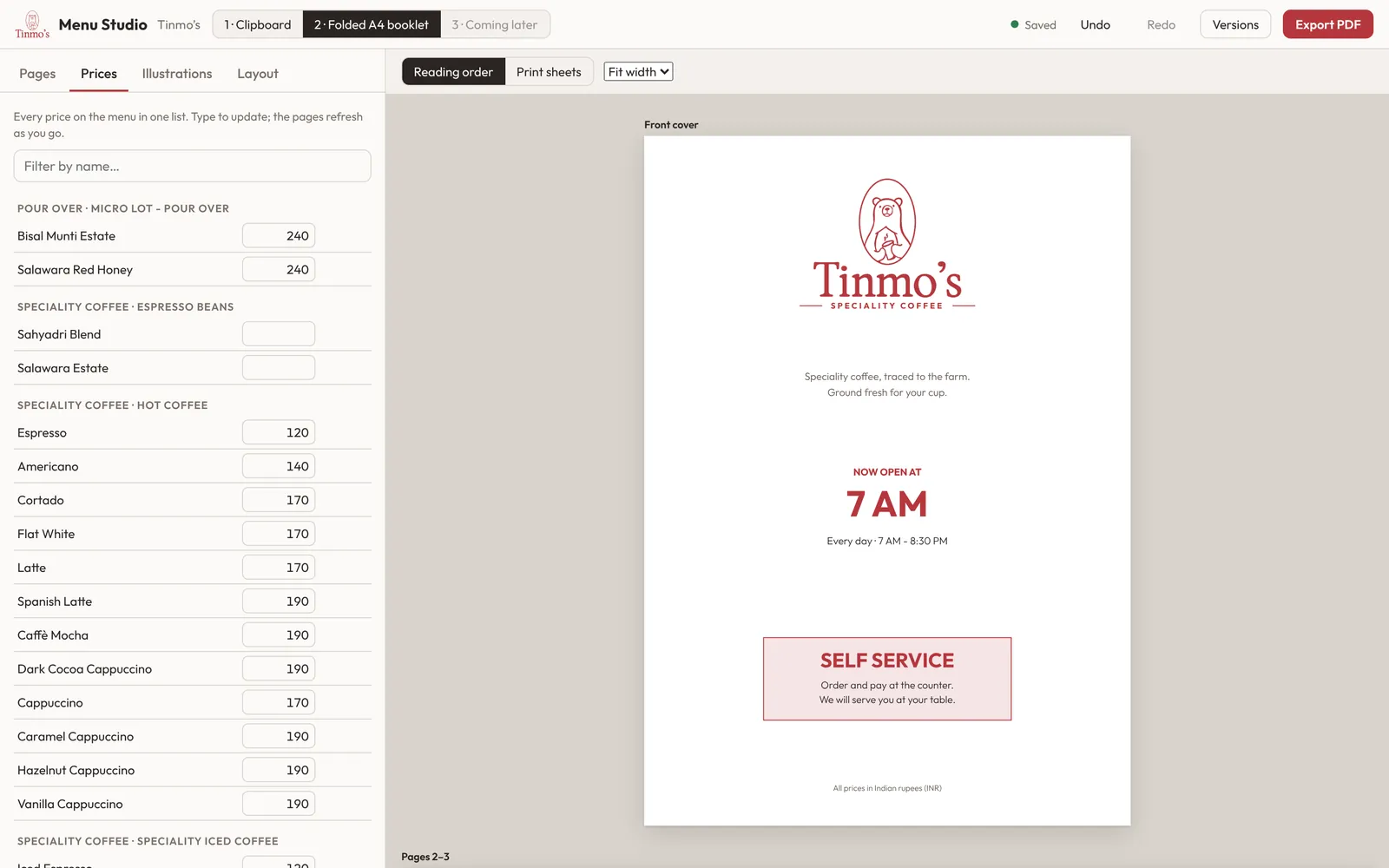
Task: Focus the Filter by name field
Action: (192, 166)
